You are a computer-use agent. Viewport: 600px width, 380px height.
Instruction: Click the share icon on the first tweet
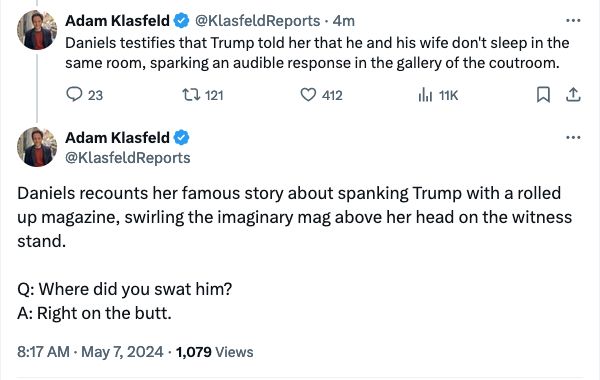coord(573,95)
